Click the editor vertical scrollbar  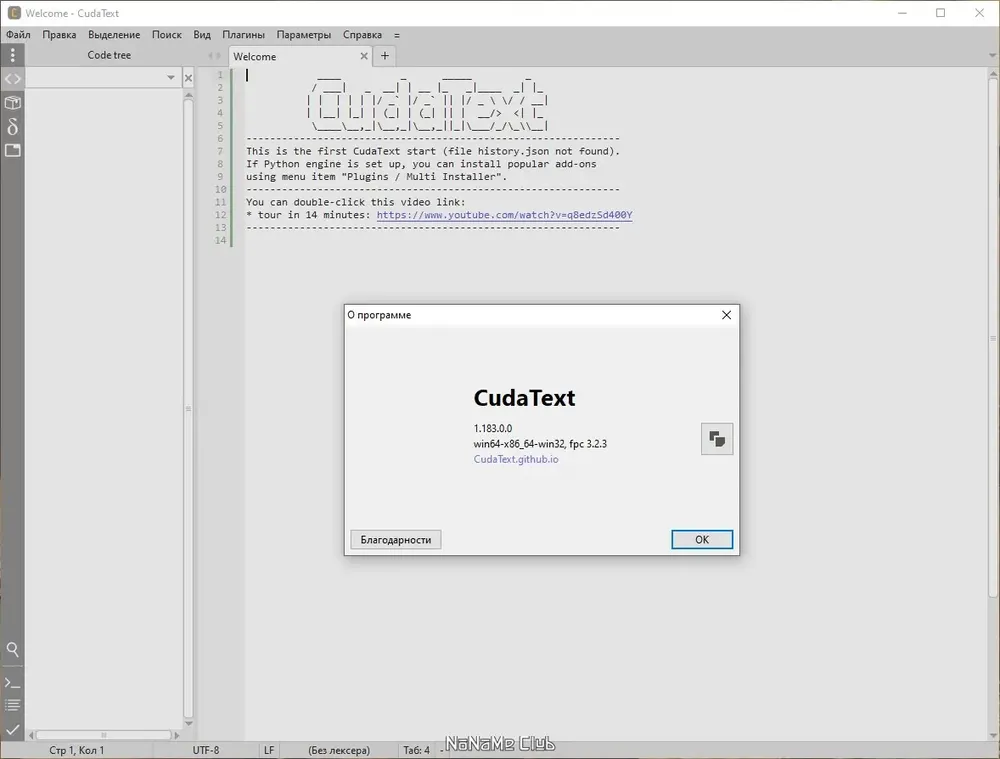pyautogui.click(x=993, y=338)
